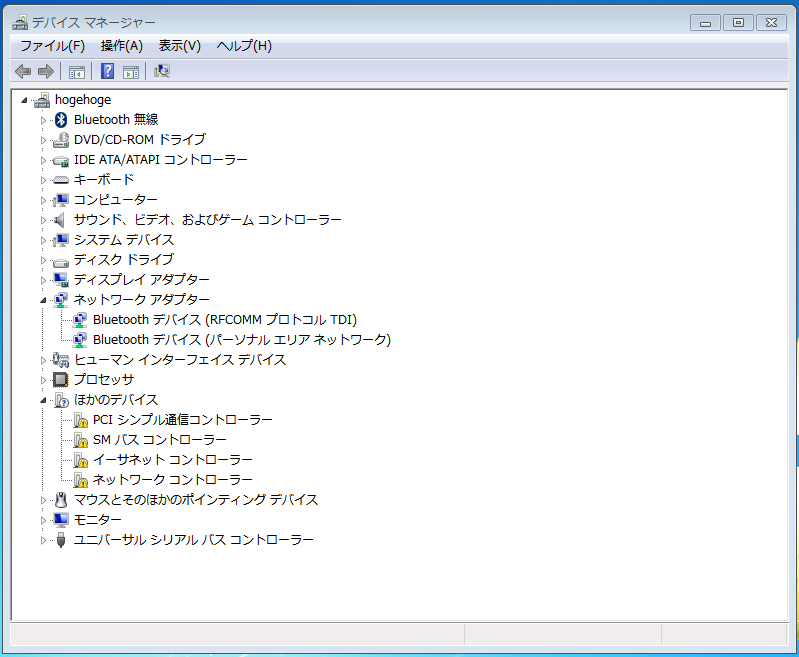Open the ファイル(F) menu
Viewport: 799px width, 657px height.
[x=52, y=46]
